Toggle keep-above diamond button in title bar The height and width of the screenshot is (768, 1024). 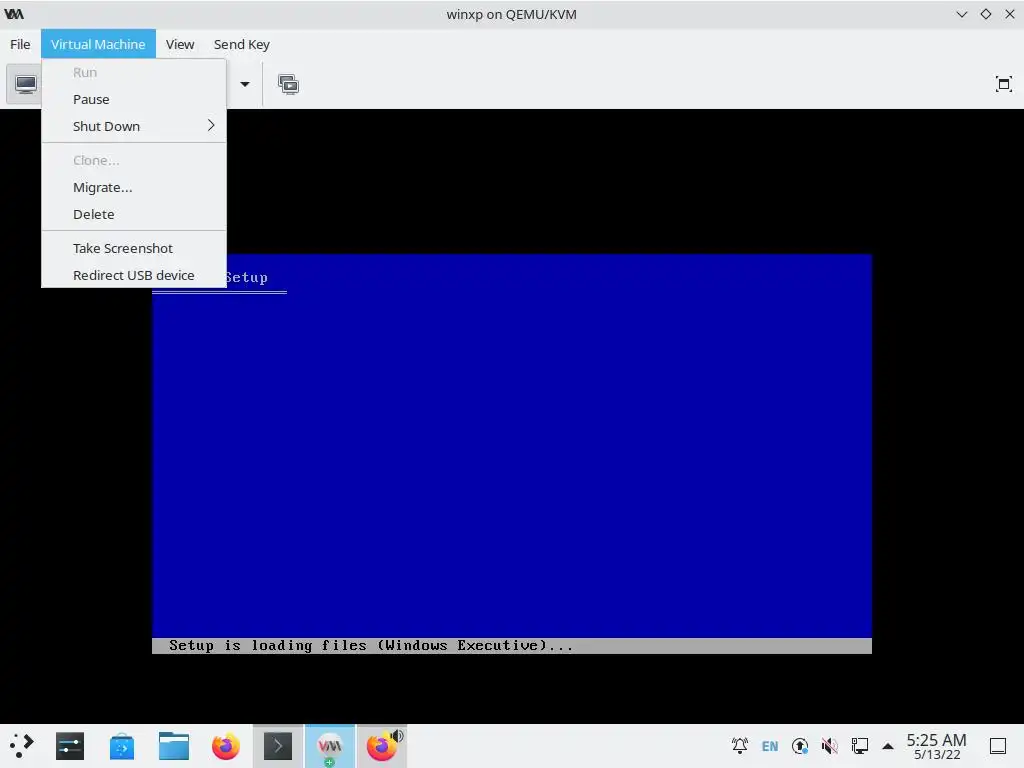[985, 14]
